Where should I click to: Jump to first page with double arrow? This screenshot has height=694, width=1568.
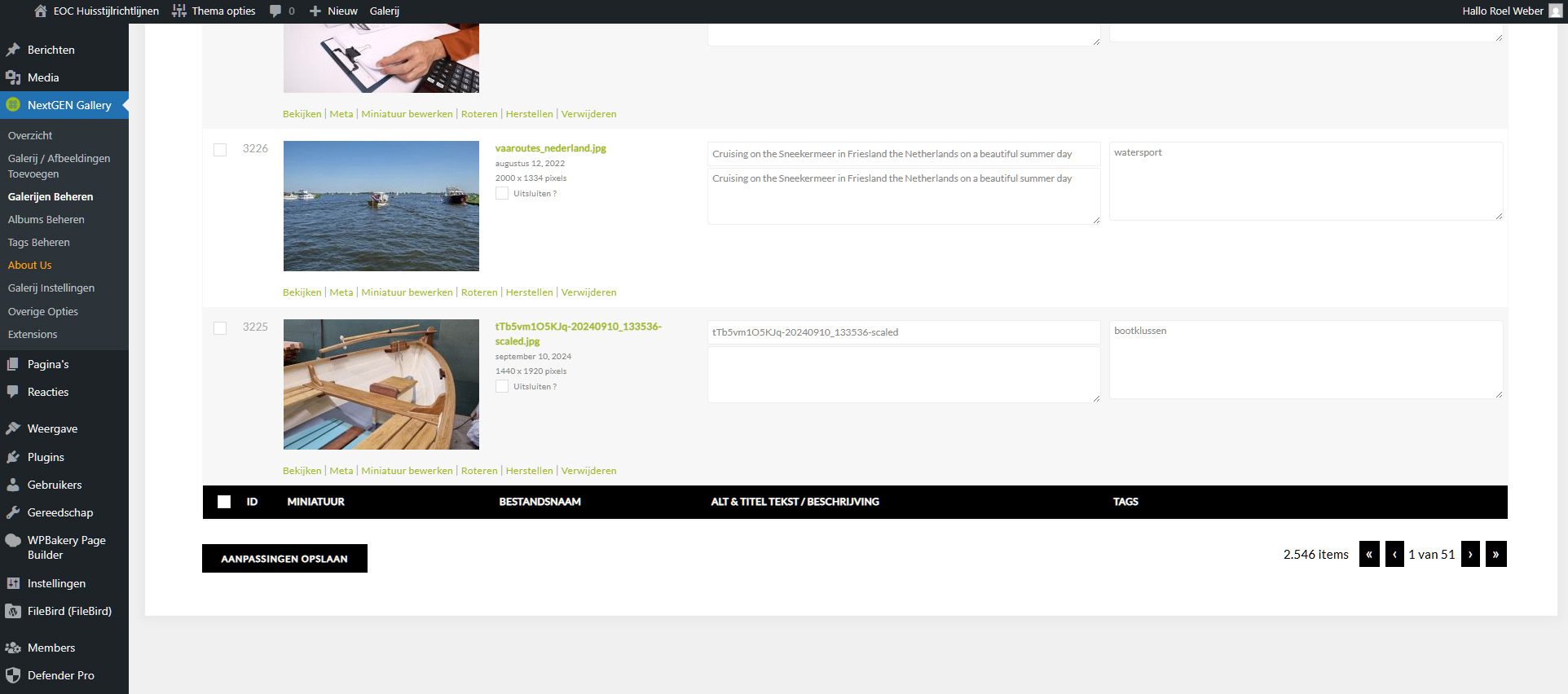1369,555
